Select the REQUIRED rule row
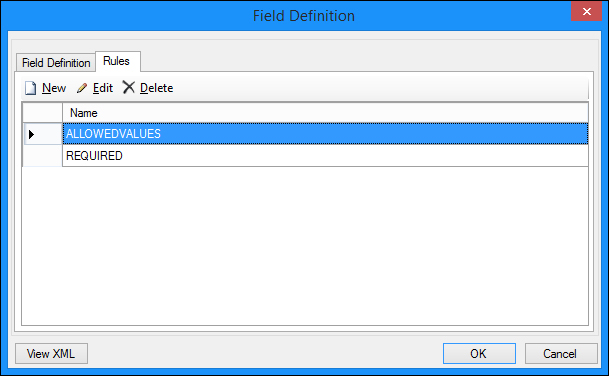 point(325,156)
